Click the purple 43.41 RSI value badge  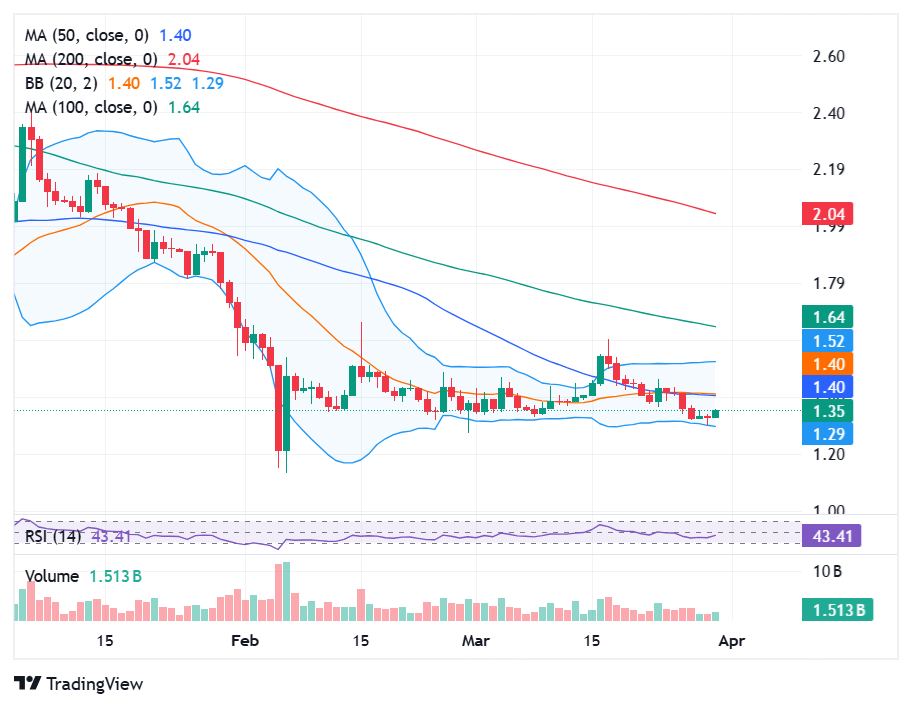click(x=833, y=537)
